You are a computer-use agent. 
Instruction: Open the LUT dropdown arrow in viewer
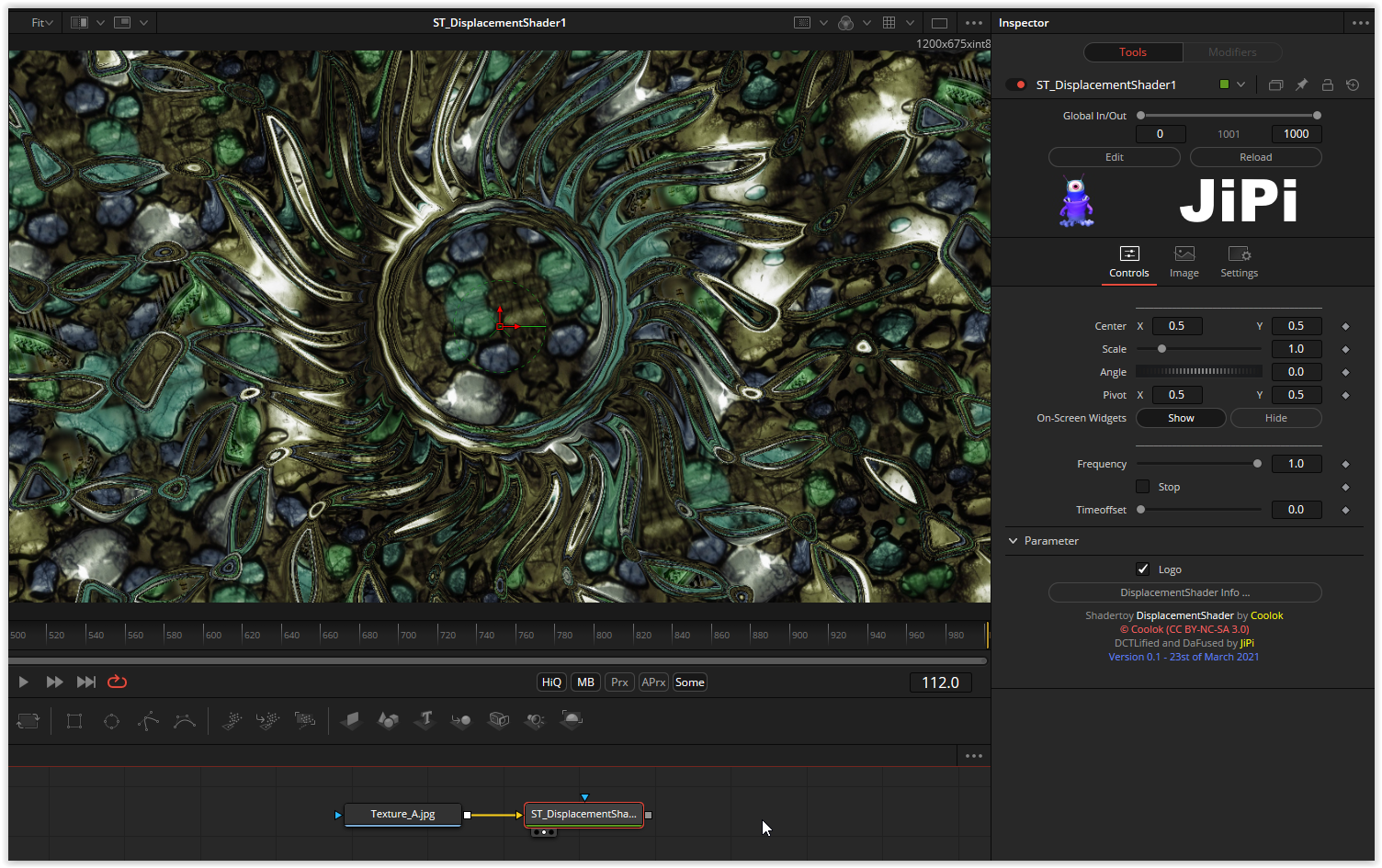point(822,23)
